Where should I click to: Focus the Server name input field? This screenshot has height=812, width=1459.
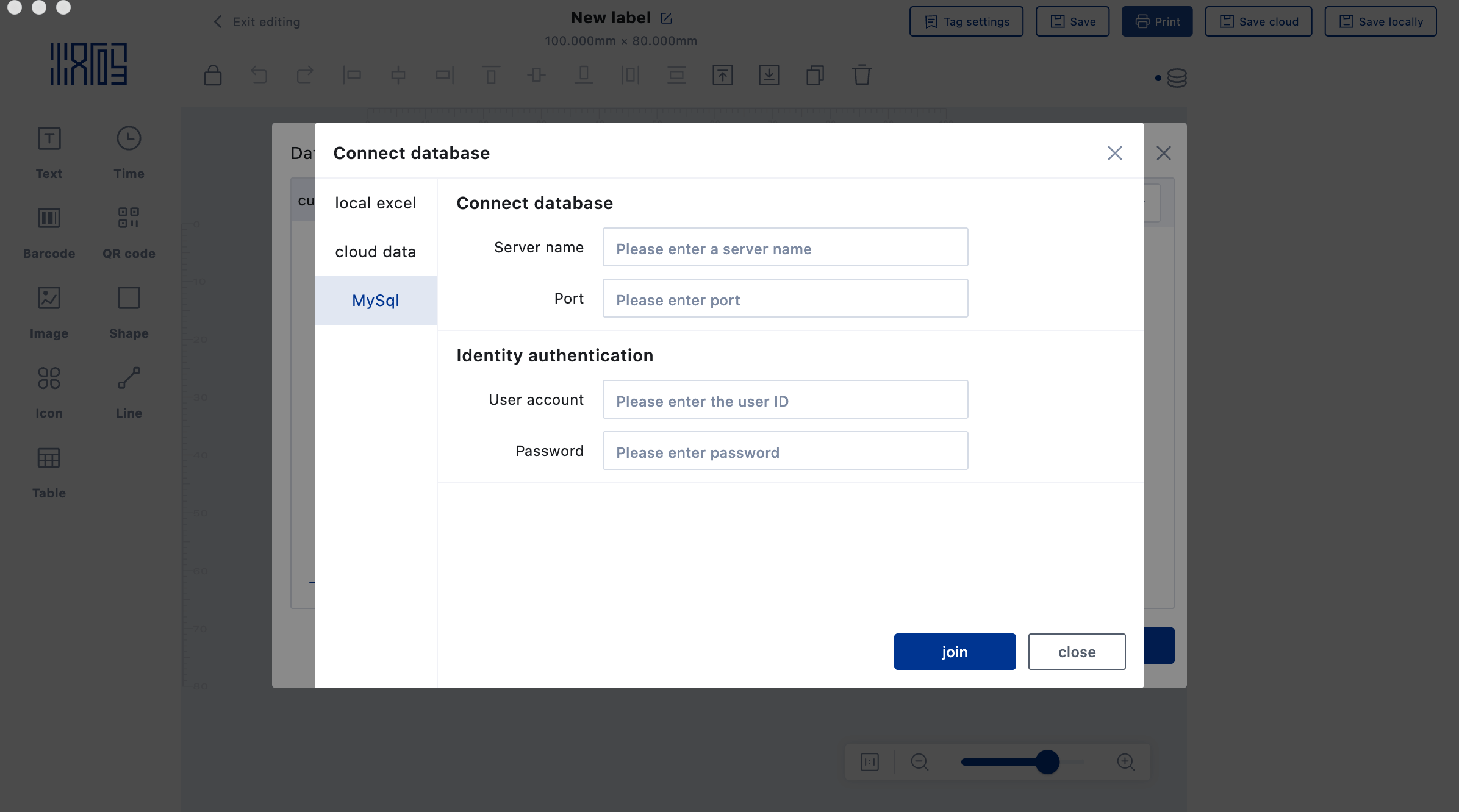pyautogui.click(x=785, y=248)
